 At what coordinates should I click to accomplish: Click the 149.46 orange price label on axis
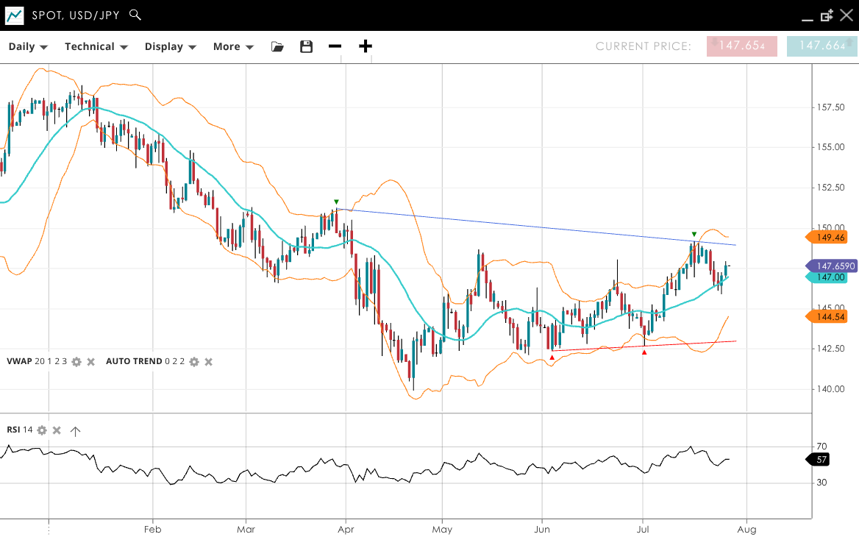[829, 237]
